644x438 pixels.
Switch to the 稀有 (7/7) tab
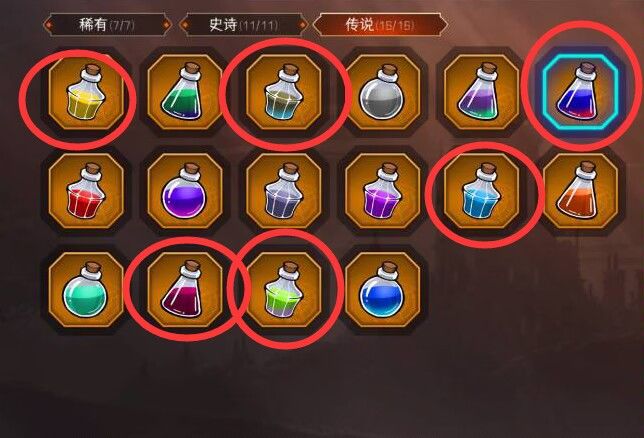tap(107, 25)
